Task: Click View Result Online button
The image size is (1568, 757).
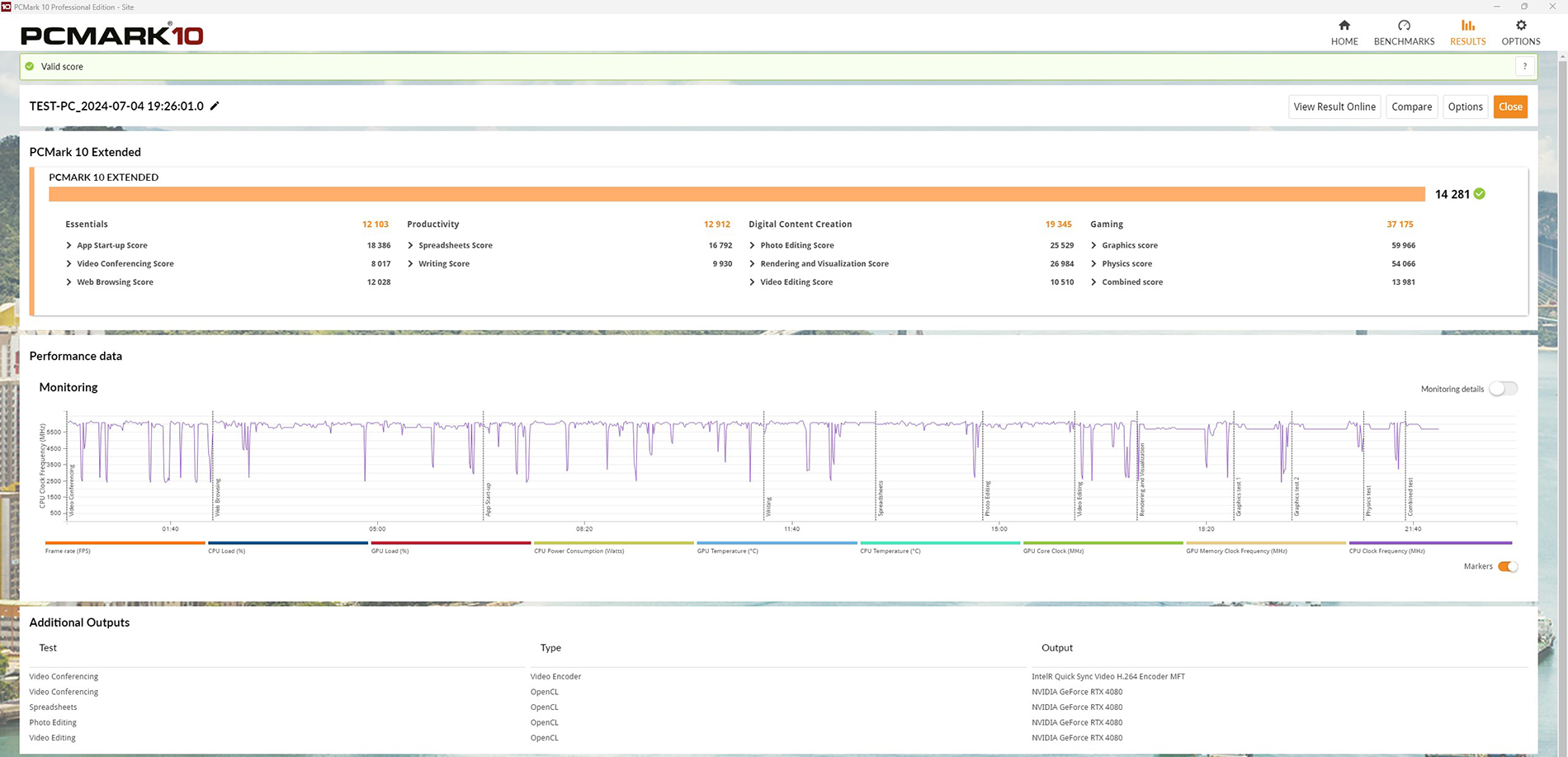Action: [1334, 106]
